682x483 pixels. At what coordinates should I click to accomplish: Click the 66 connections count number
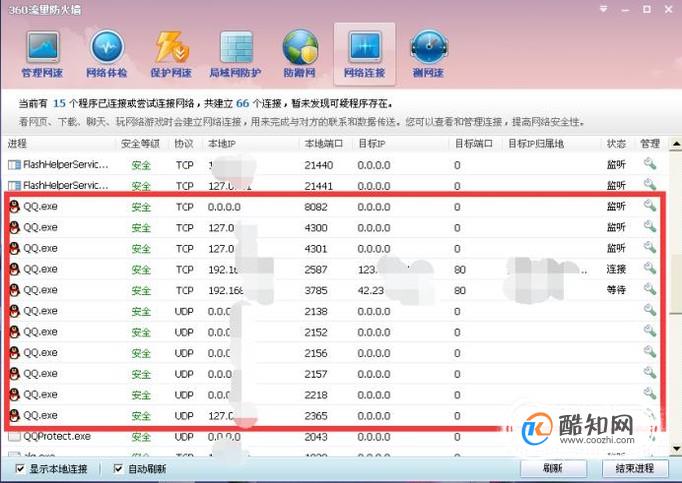click(x=243, y=104)
